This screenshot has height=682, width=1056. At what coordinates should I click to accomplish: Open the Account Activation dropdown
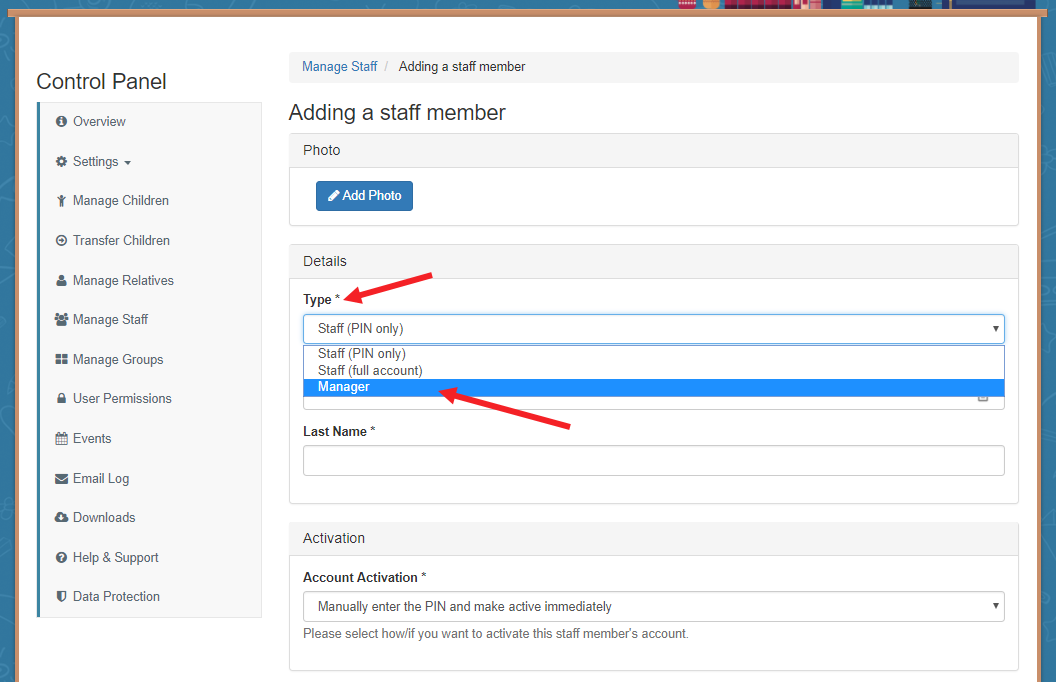coord(653,607)
